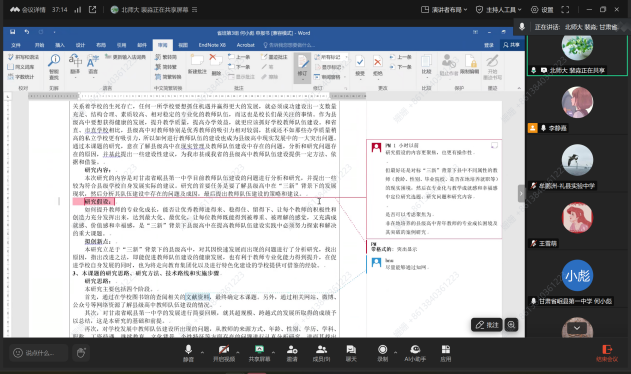Click the reply icon on PM comment
Viewport: 631px width, 374px height.
click(494, 145)
